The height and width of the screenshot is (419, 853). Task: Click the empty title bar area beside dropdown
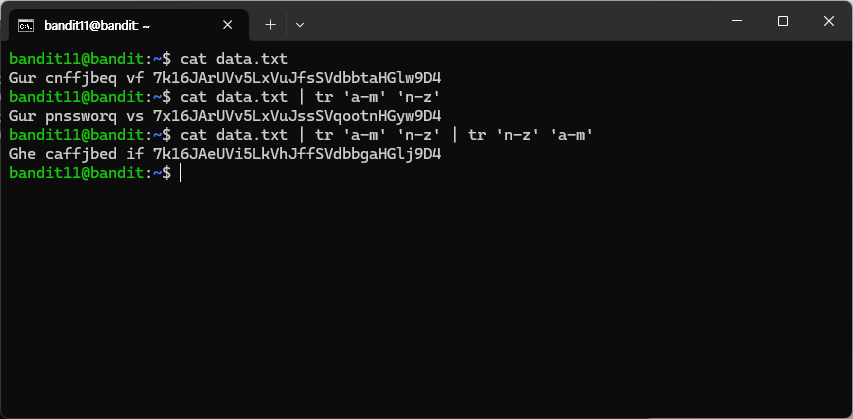pos(511,21)
